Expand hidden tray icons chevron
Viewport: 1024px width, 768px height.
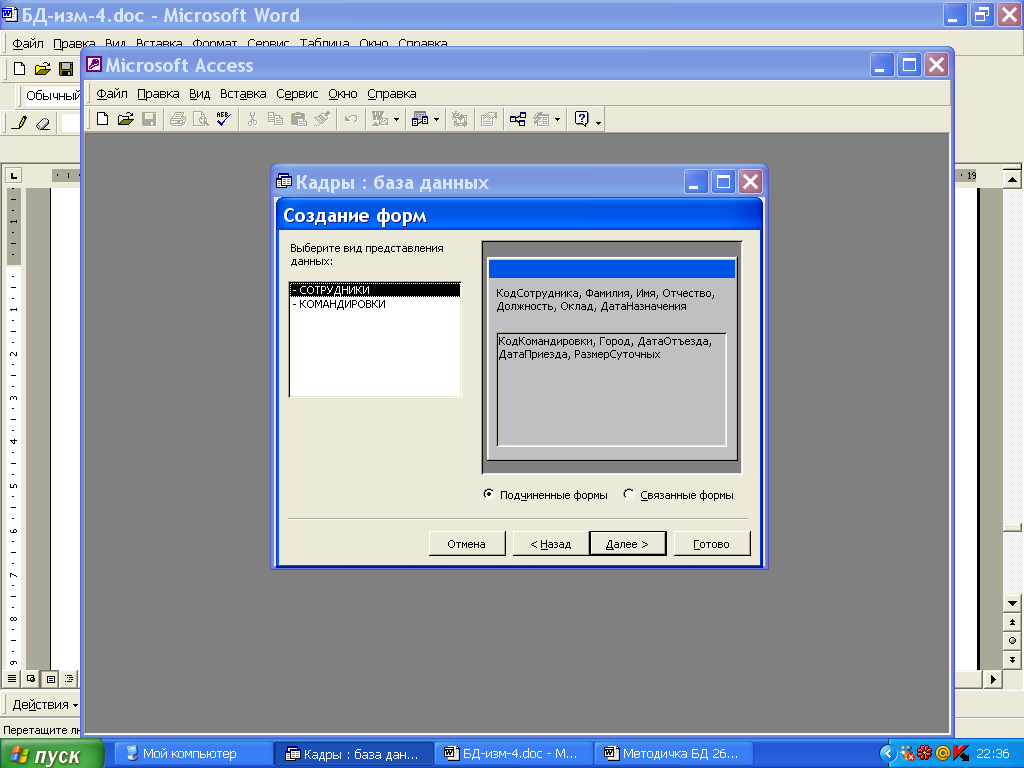click(888, 754)
